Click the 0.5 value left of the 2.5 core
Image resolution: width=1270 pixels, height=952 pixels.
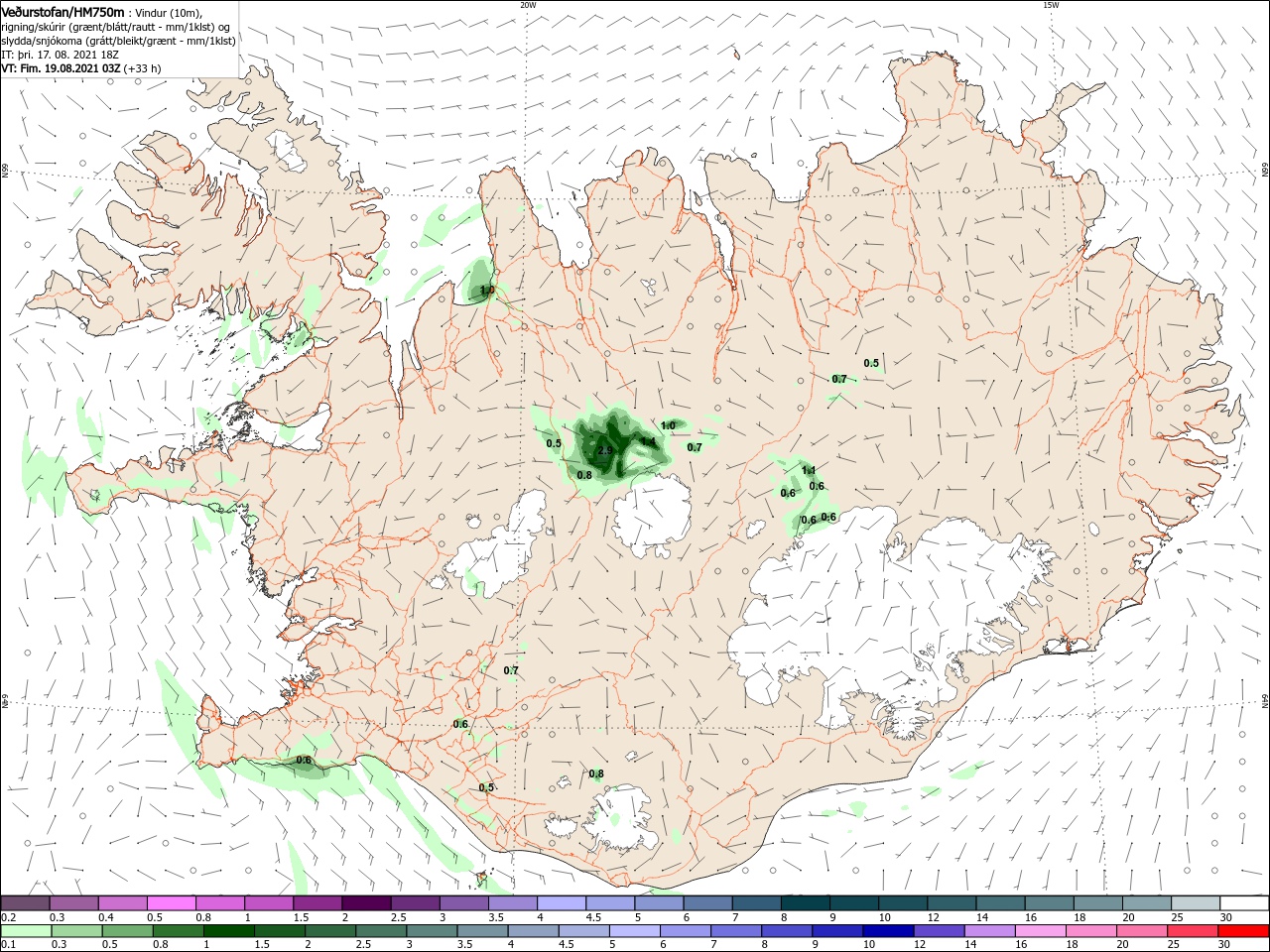click(x=554, y=444)
